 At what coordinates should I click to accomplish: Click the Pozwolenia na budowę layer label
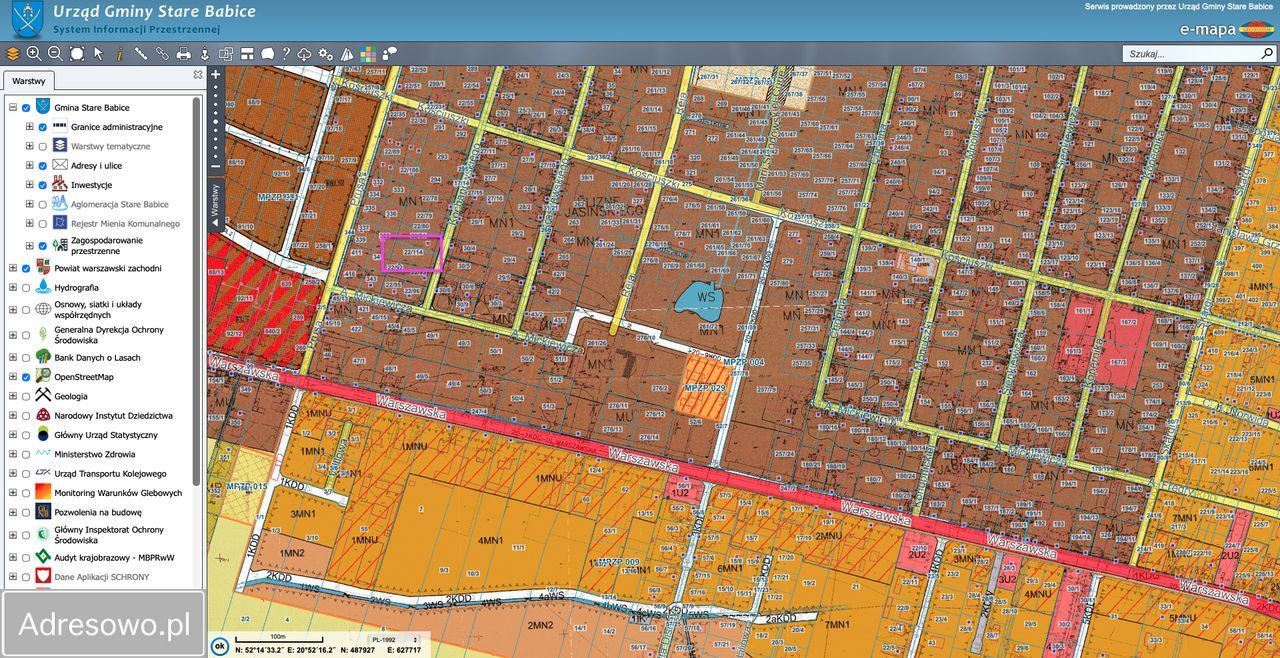(x=98, y=512)
